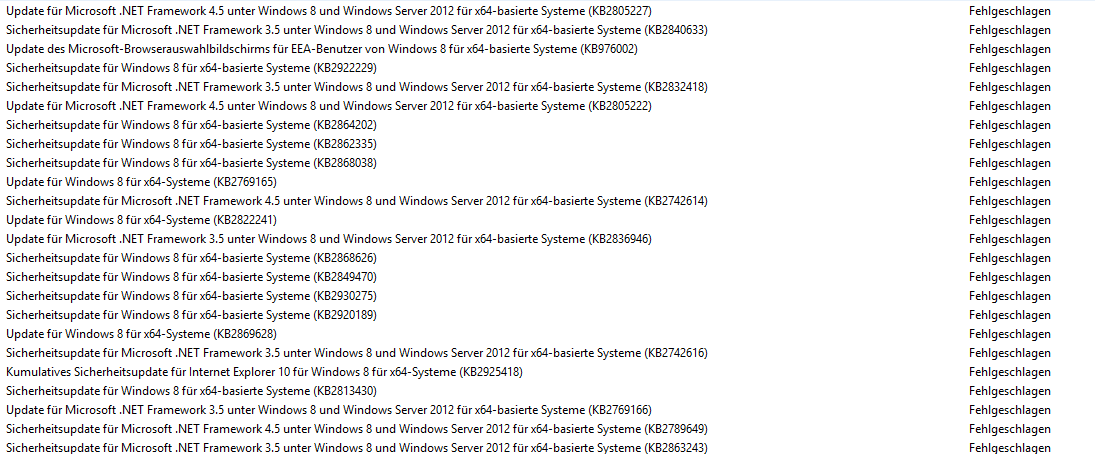Select .NET 3.5 update KB2769166
The image size is (1095, 454).
pyautogui.click(x=328, y=410)
